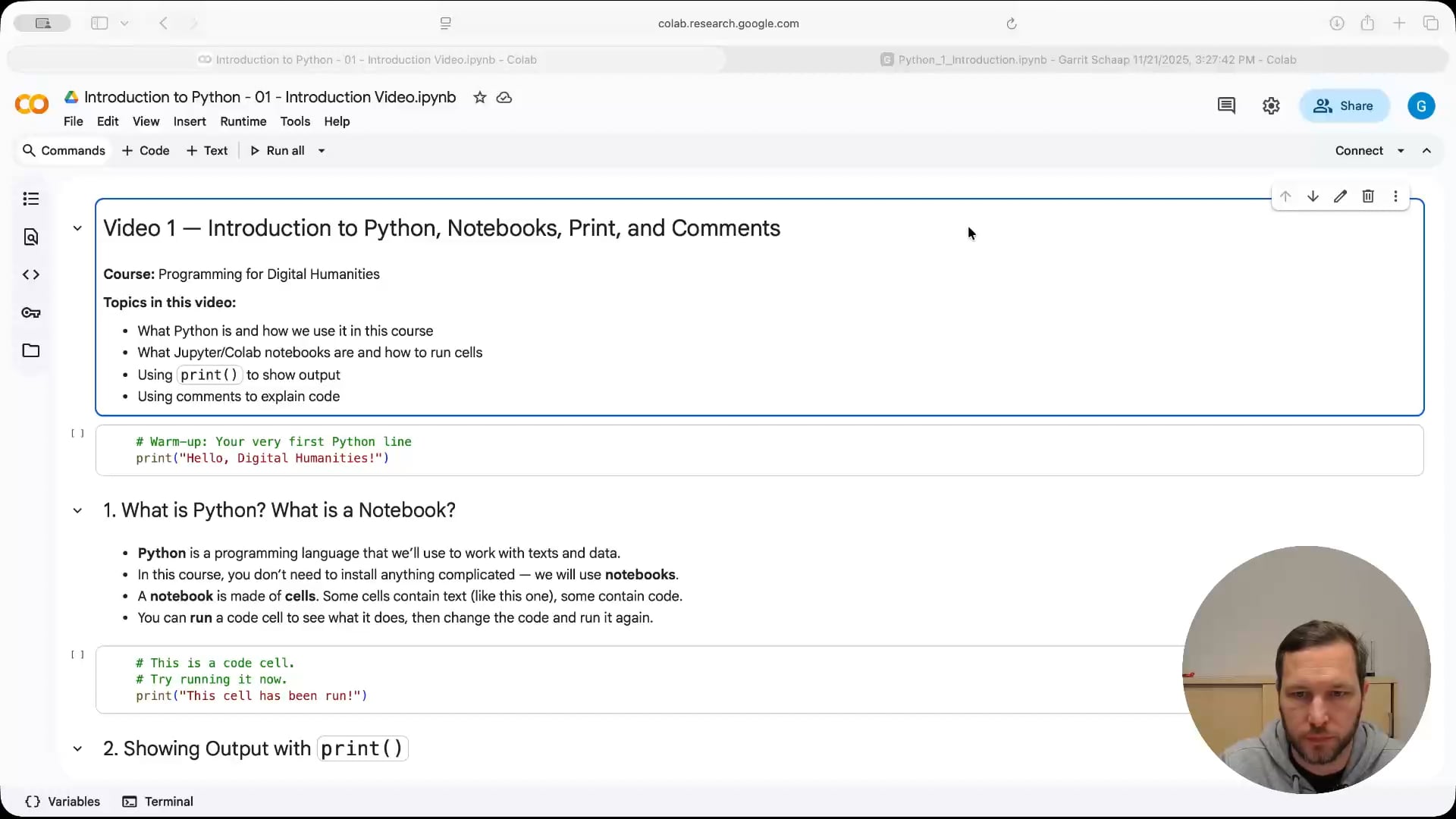The width and height of the screenshot is (1456, 819).
Task: Rename the notebook title
Action: click(270, 97)
